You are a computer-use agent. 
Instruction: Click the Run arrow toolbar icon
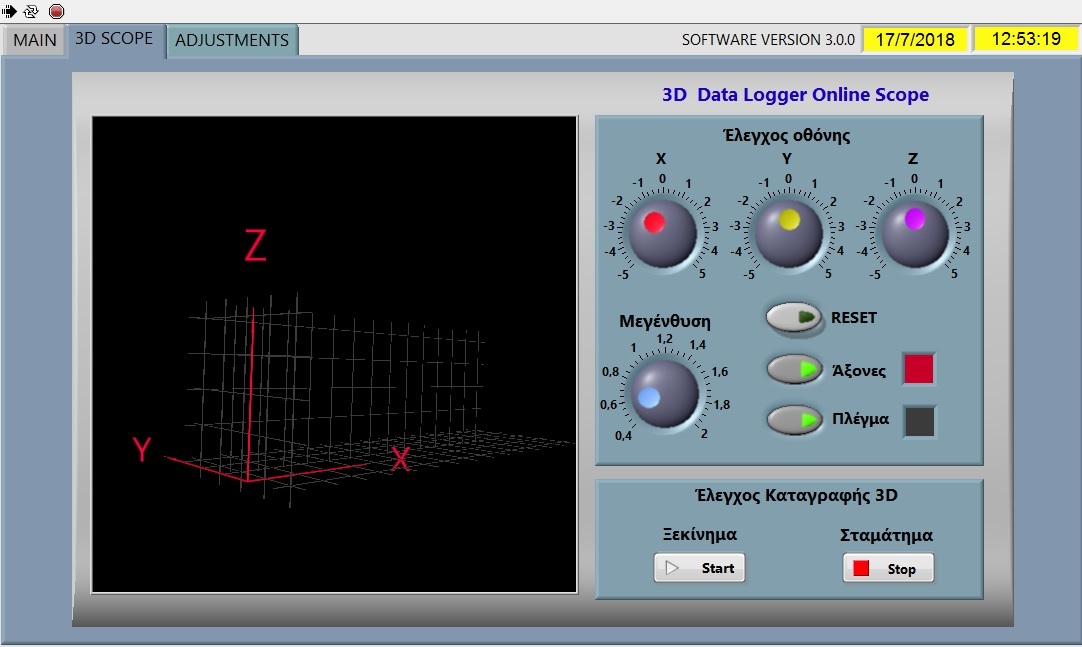[x=9, y=11]
